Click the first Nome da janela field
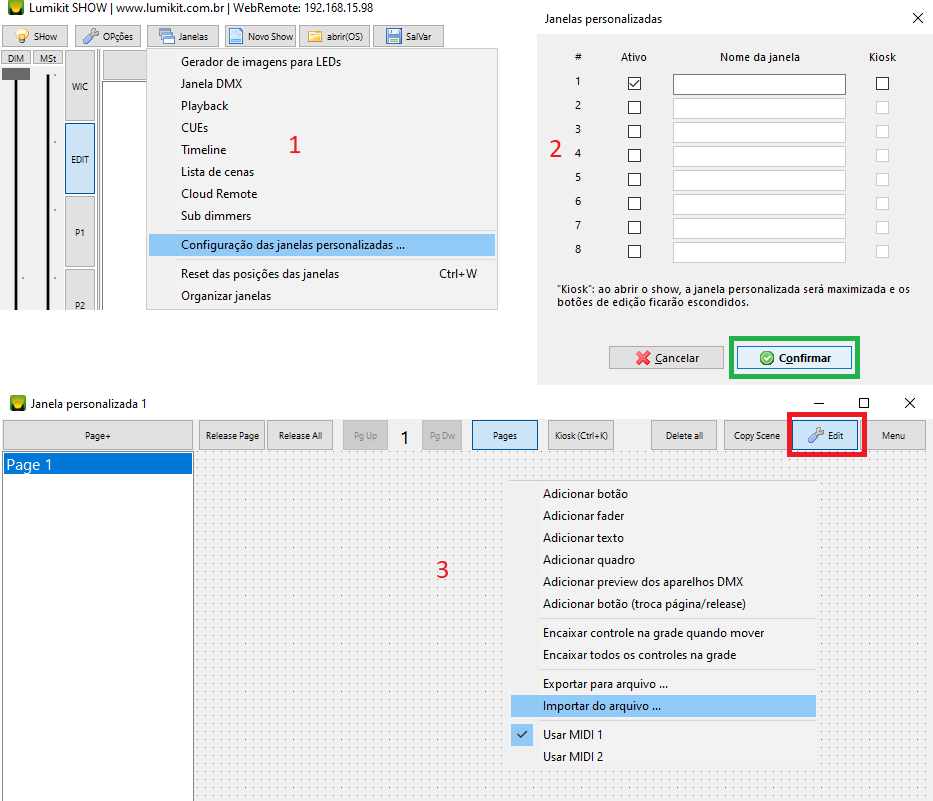 pyautogui.click(x=759, y=85)
